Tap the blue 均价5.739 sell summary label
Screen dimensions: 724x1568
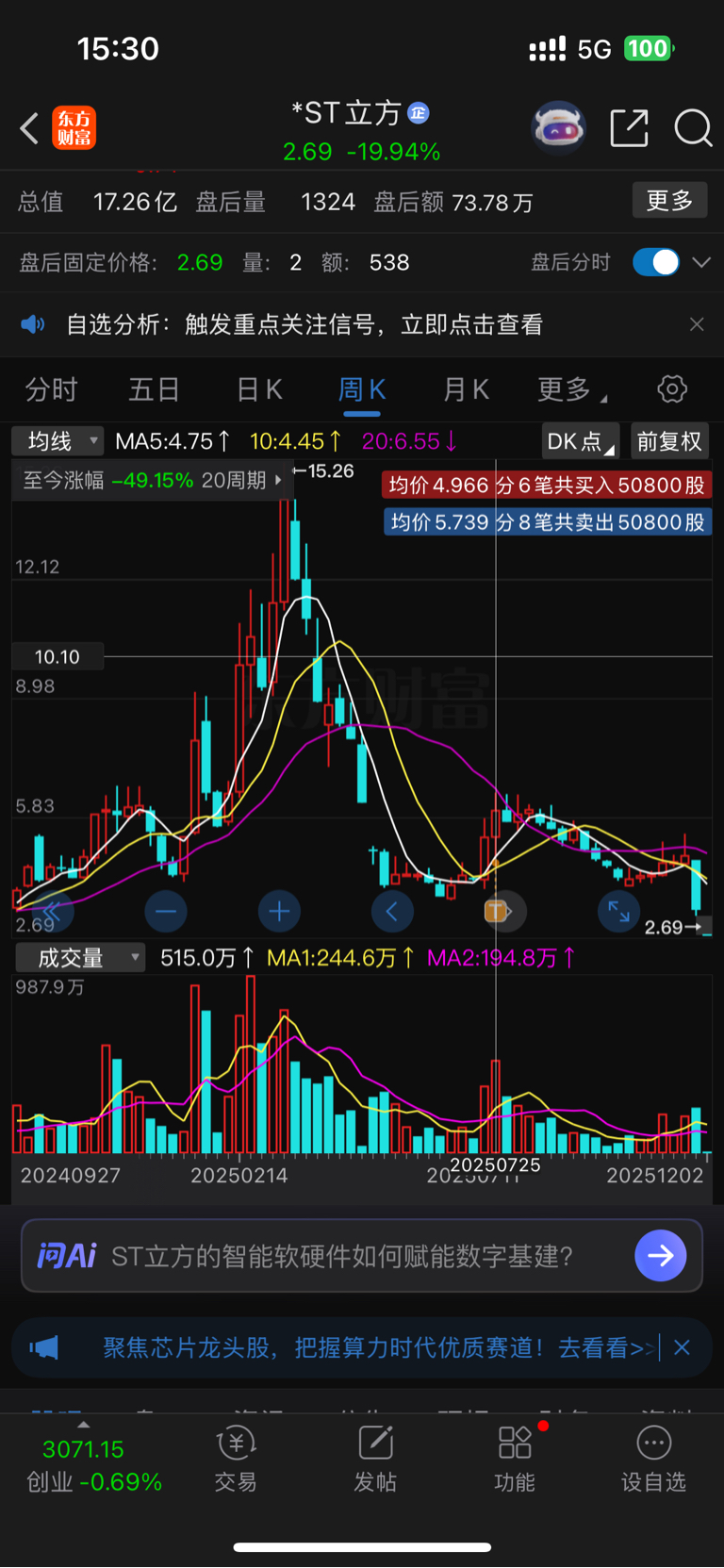[x=548, y=521]
